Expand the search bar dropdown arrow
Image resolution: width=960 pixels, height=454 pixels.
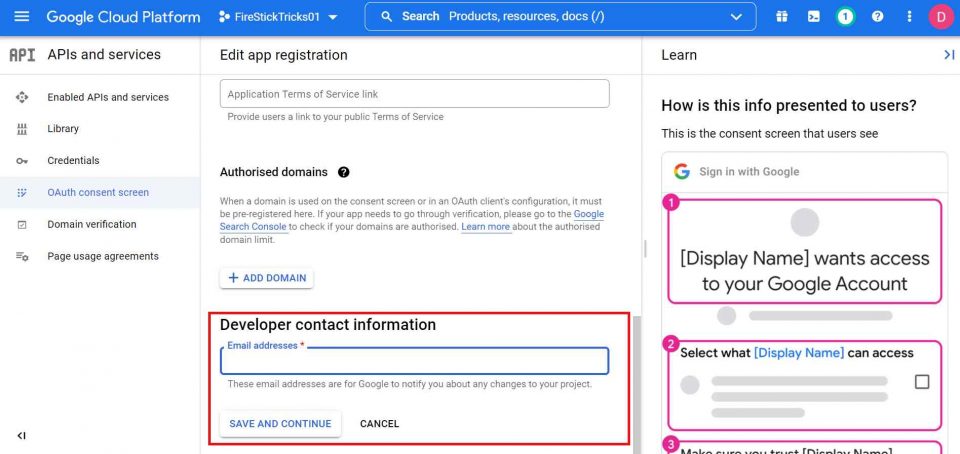coord(736,17)
